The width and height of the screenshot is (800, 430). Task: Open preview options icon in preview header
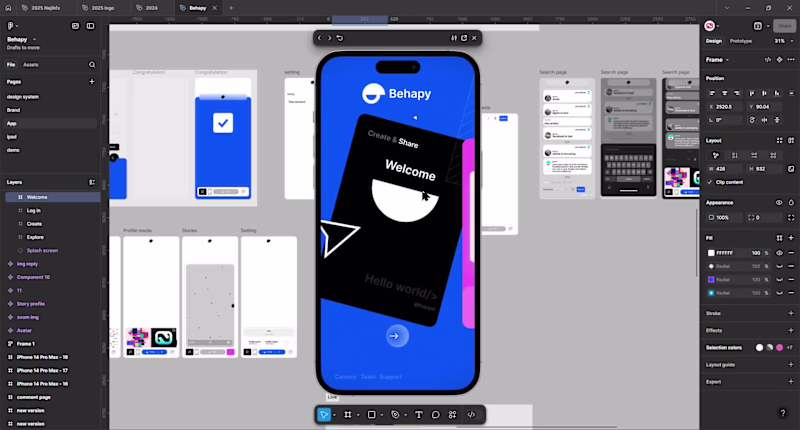click(454, 38)
